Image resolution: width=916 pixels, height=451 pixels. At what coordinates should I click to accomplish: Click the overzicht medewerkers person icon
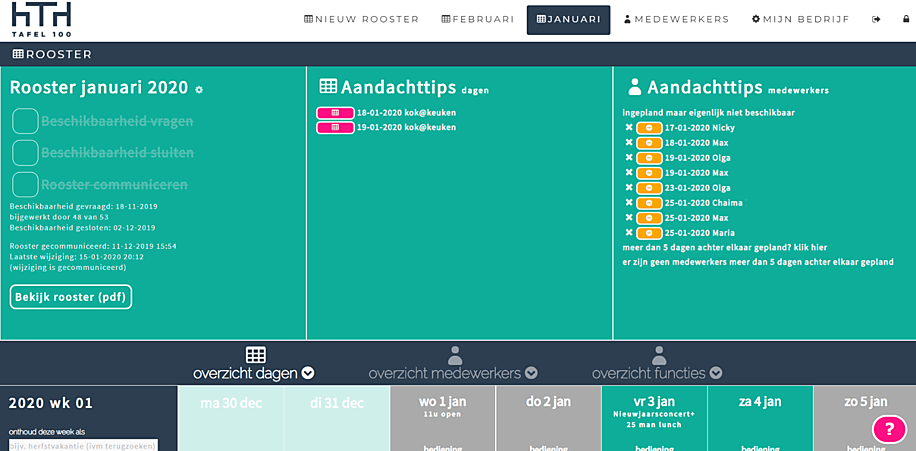454,355
